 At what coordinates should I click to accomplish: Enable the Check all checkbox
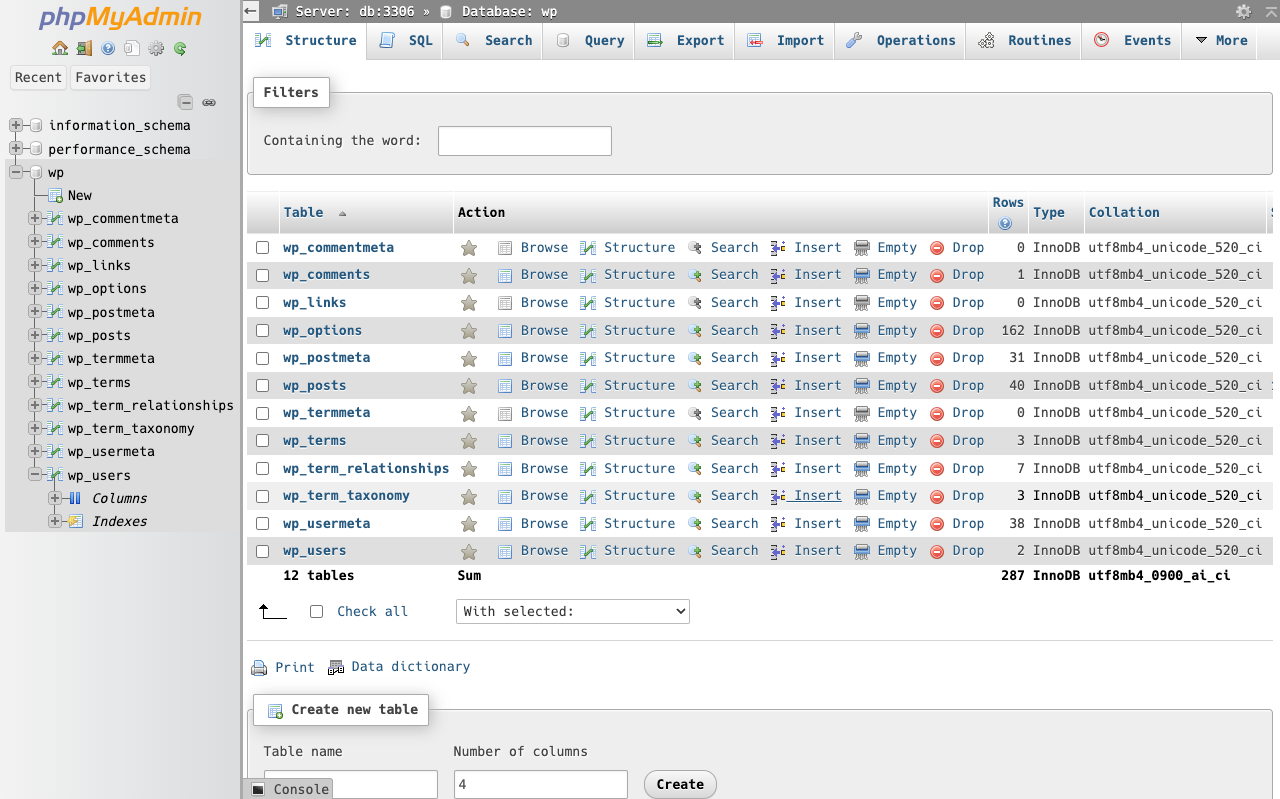point(317,612)
